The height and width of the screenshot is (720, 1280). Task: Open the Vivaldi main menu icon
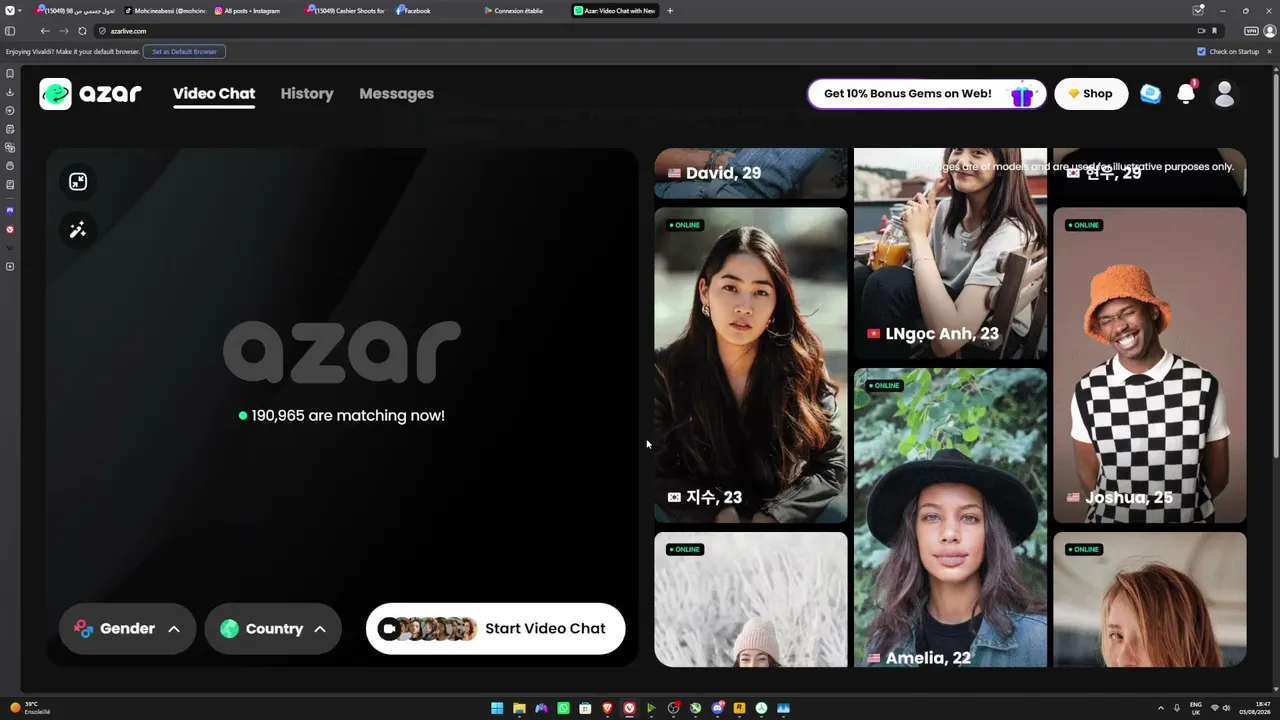10,10
